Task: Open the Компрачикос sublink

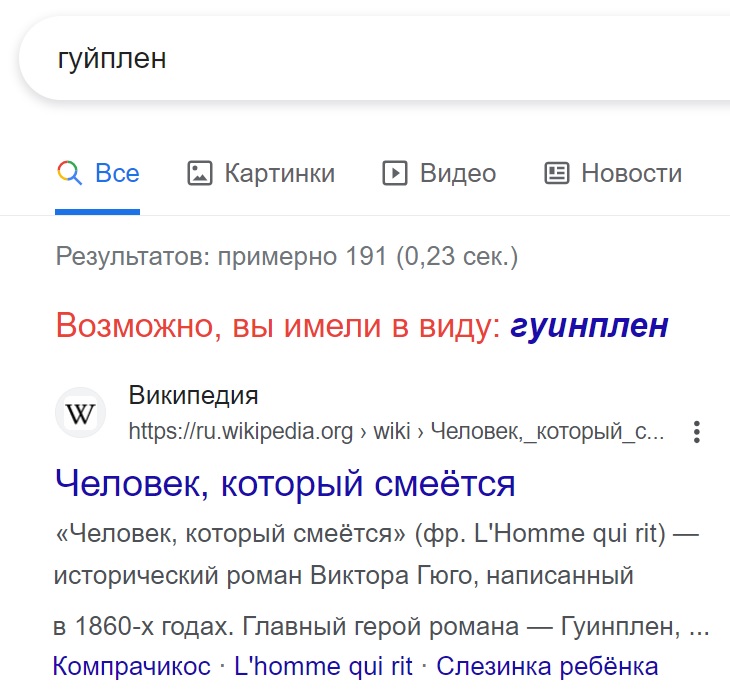Action: 132,666
